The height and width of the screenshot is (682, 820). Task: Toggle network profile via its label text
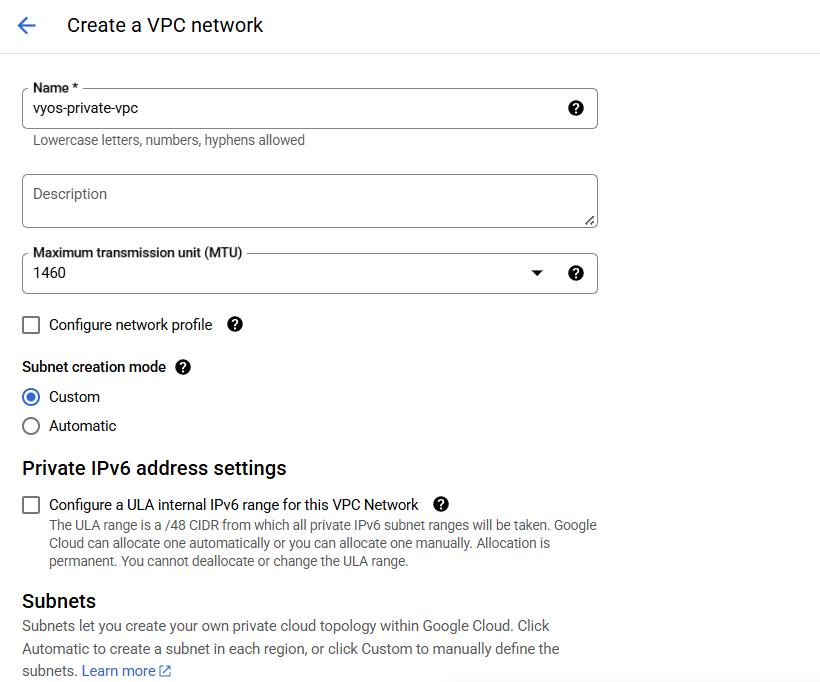click(x=130, y=324)
